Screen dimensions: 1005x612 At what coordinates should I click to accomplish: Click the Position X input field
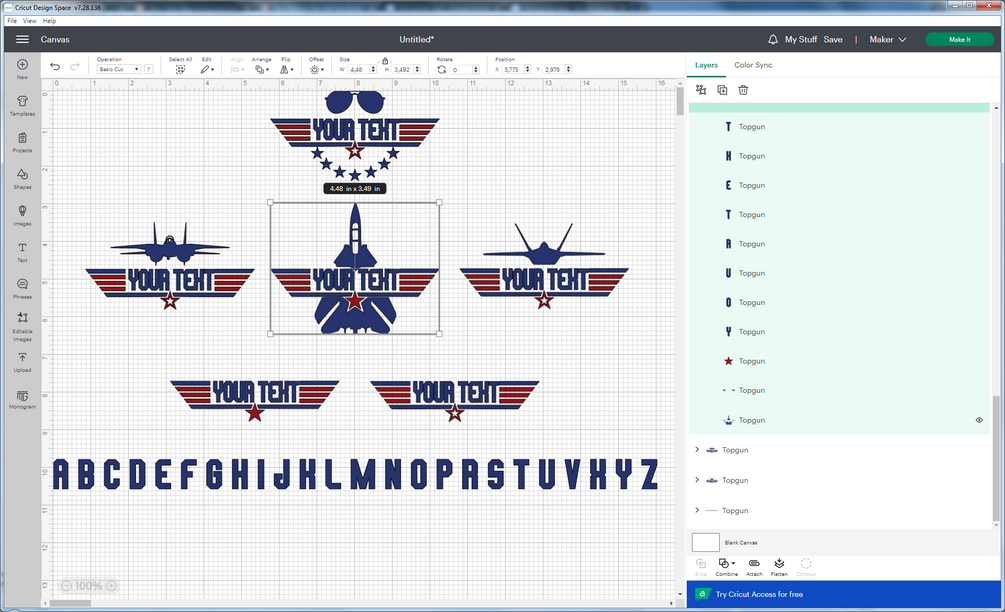click(512, 69)
